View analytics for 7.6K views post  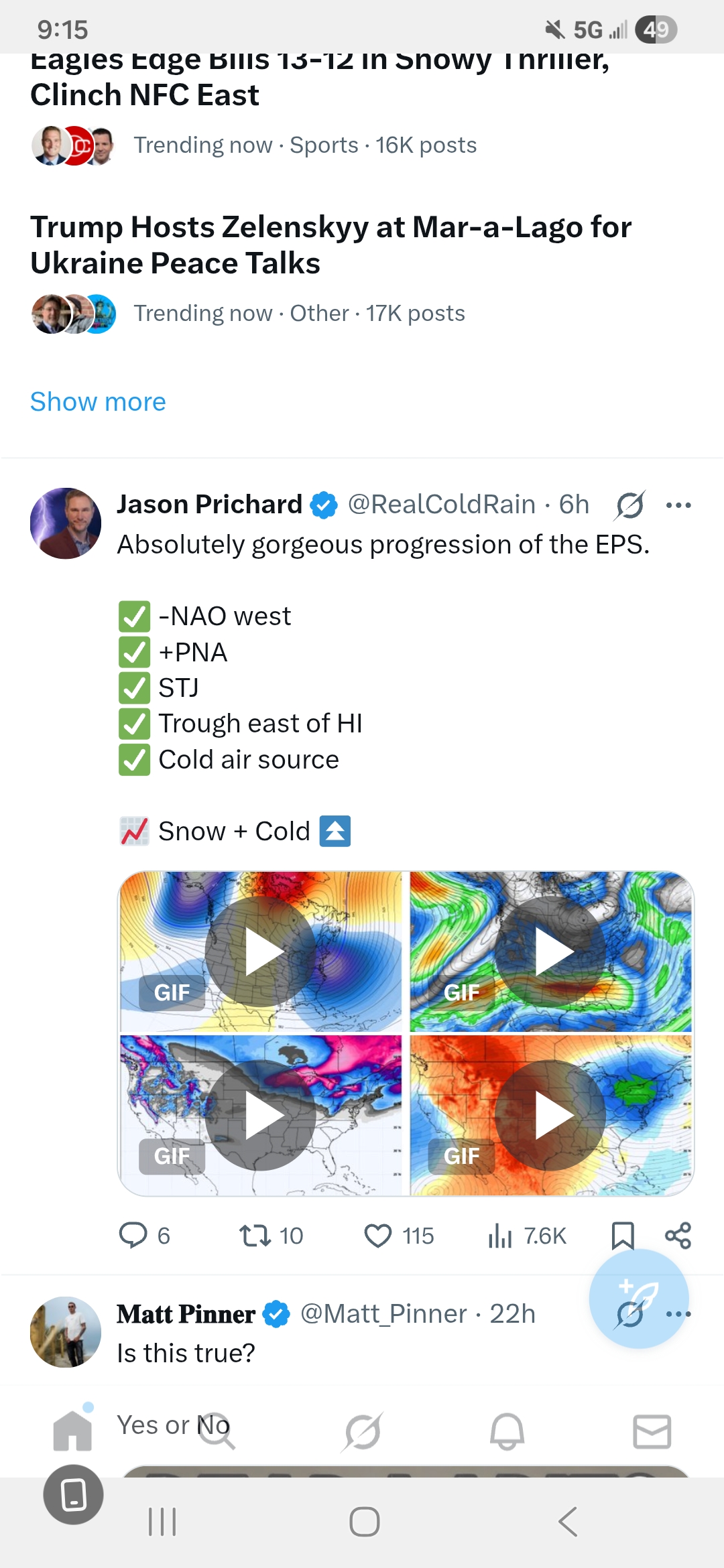click(x=500, y=1235)
